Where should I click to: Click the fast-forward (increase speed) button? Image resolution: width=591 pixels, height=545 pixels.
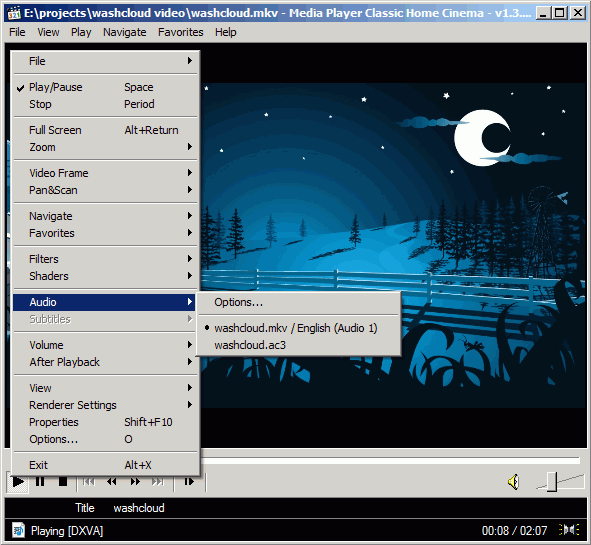point(135,482)
